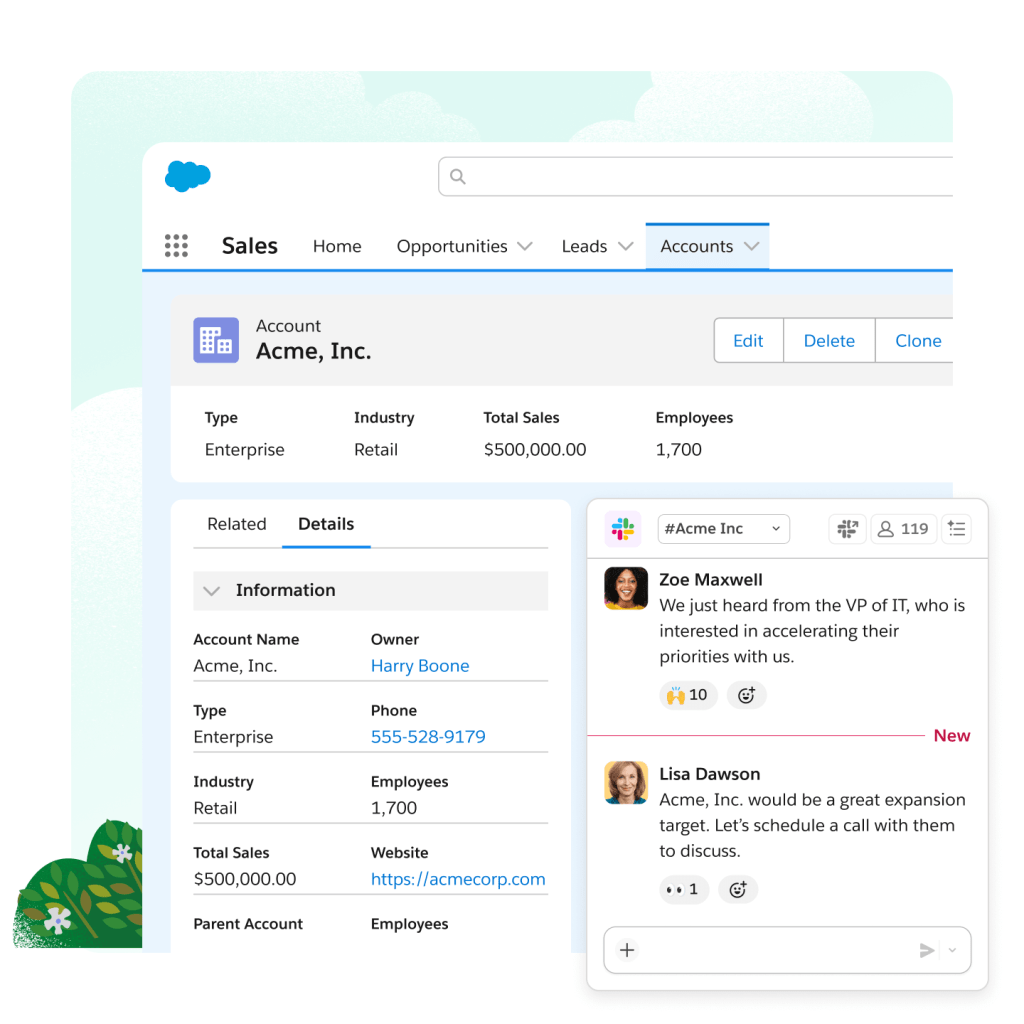Open the Leads tab
Image resolution: width=1024 pixels, height=1024 pixels.
pos(584,246)
